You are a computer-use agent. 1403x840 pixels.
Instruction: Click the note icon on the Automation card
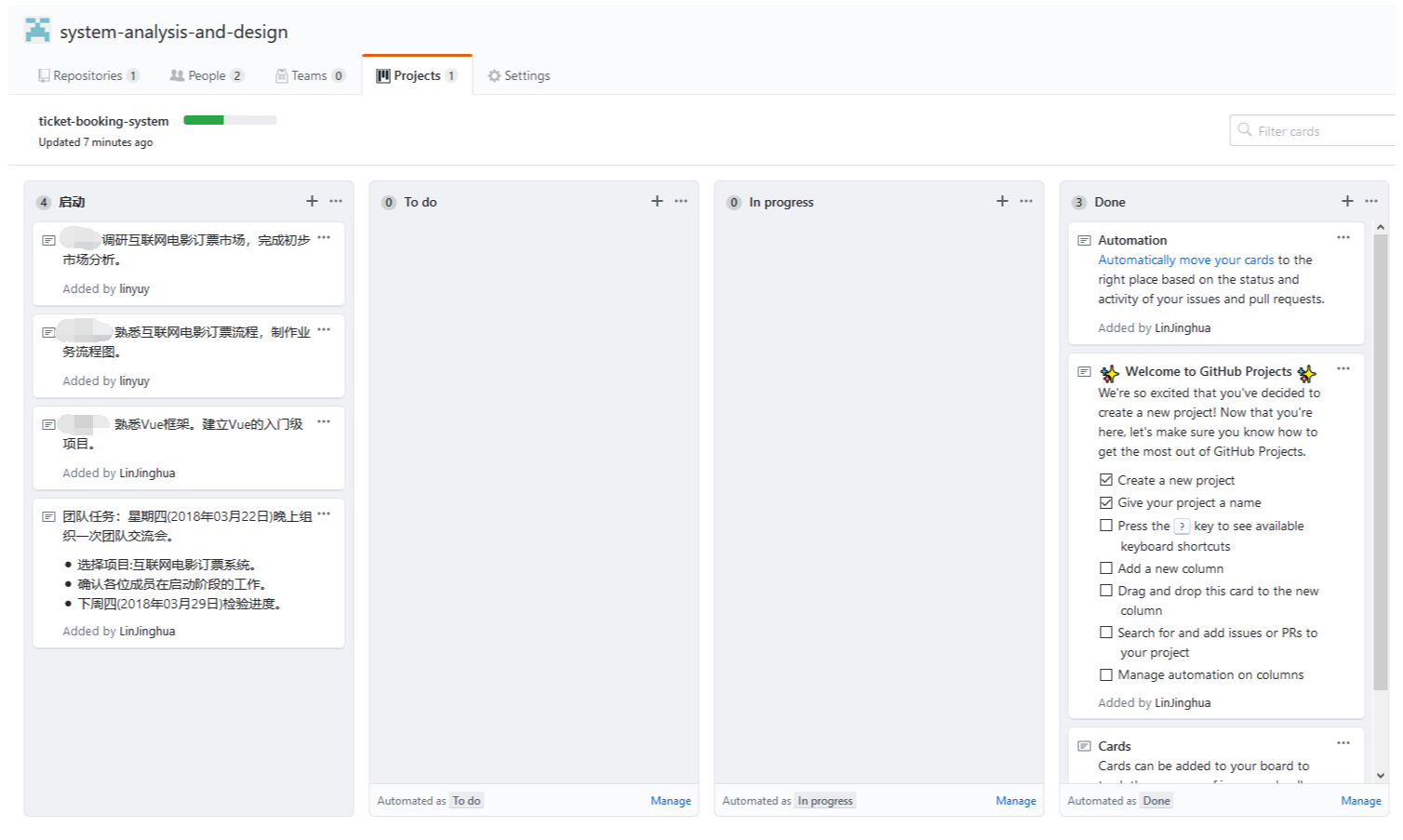pyautogui.click(x=1084, y=240)
